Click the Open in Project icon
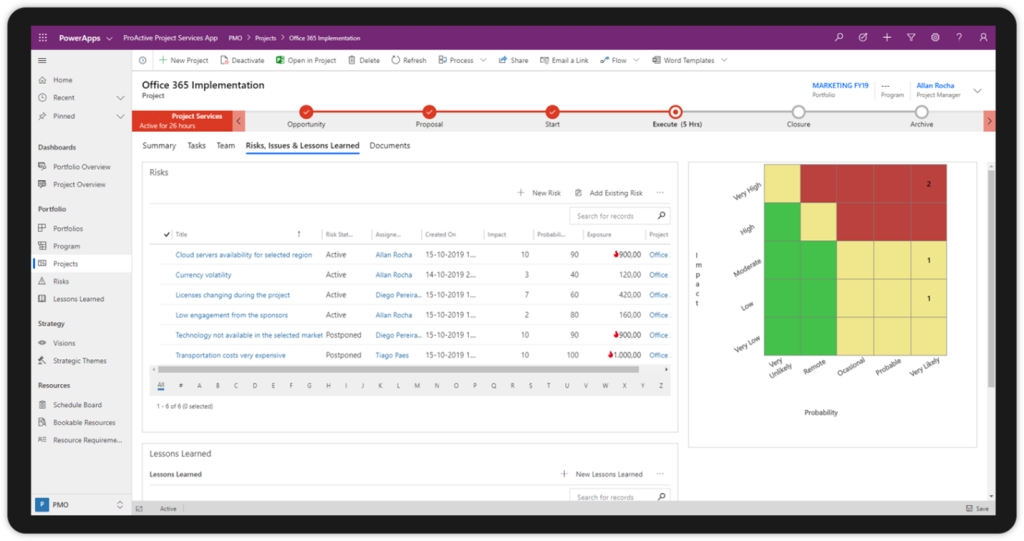1024x541 pixels. pyautogui.click(x=280, y=60)
